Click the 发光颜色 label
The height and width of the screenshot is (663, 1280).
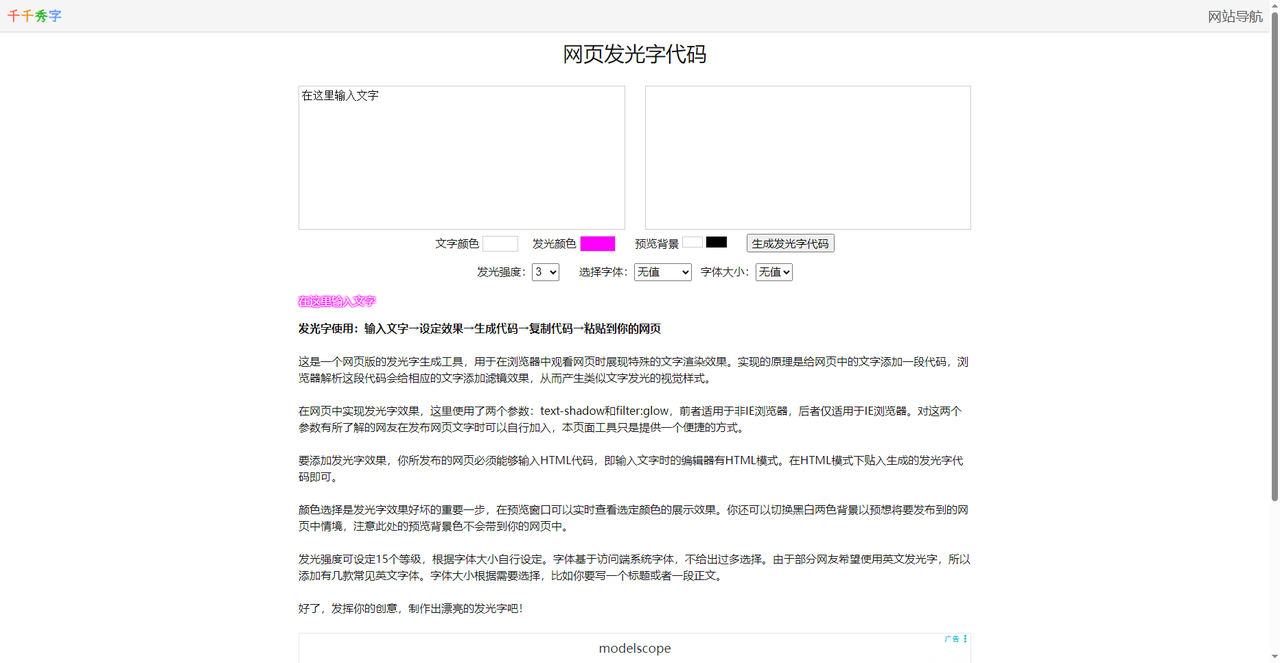click(554, 244)
